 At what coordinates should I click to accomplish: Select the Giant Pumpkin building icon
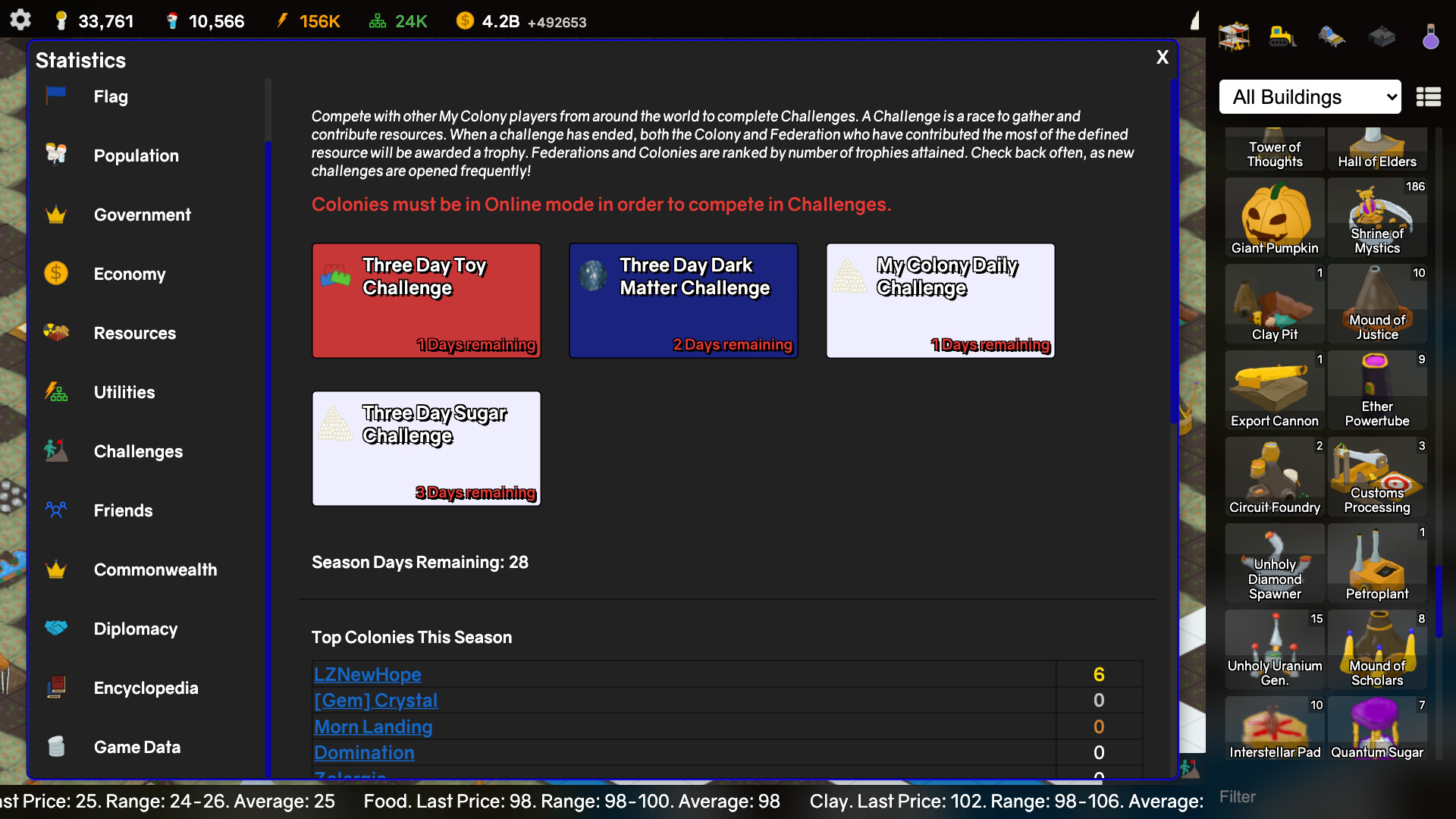(x=1274, y=218)
